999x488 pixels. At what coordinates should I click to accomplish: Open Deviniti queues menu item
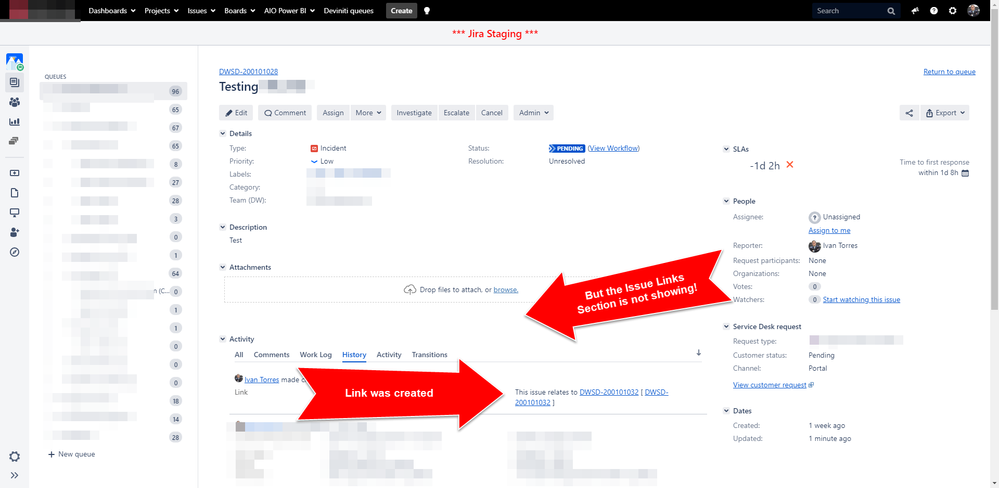349,11
